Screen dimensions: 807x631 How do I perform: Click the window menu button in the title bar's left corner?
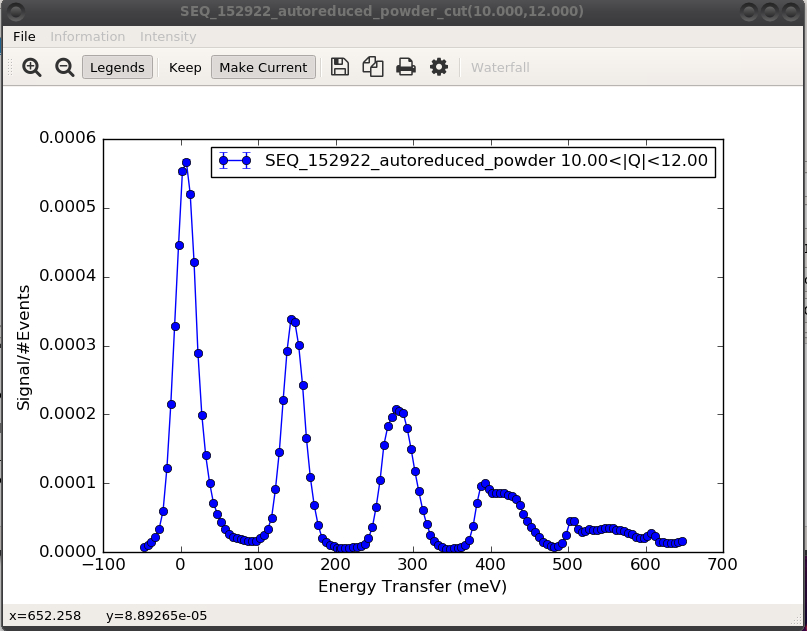pyautogui.click(x=13, y=11)
